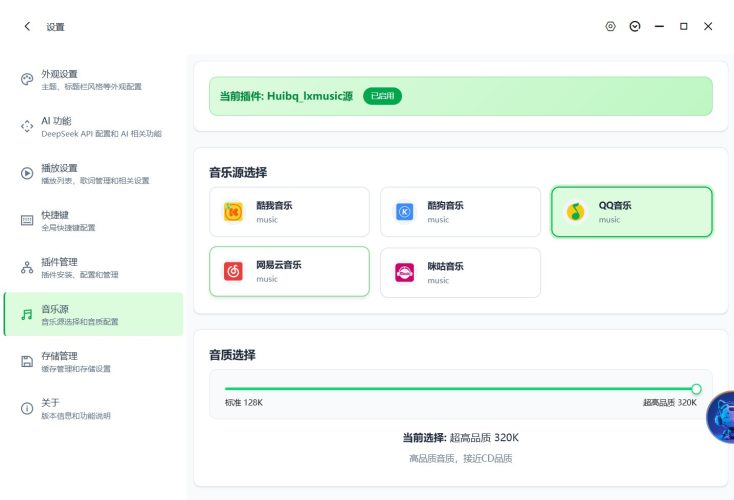Open 播放设置 settings section
This screenshot has height=500, width=734.
(93, 173)
